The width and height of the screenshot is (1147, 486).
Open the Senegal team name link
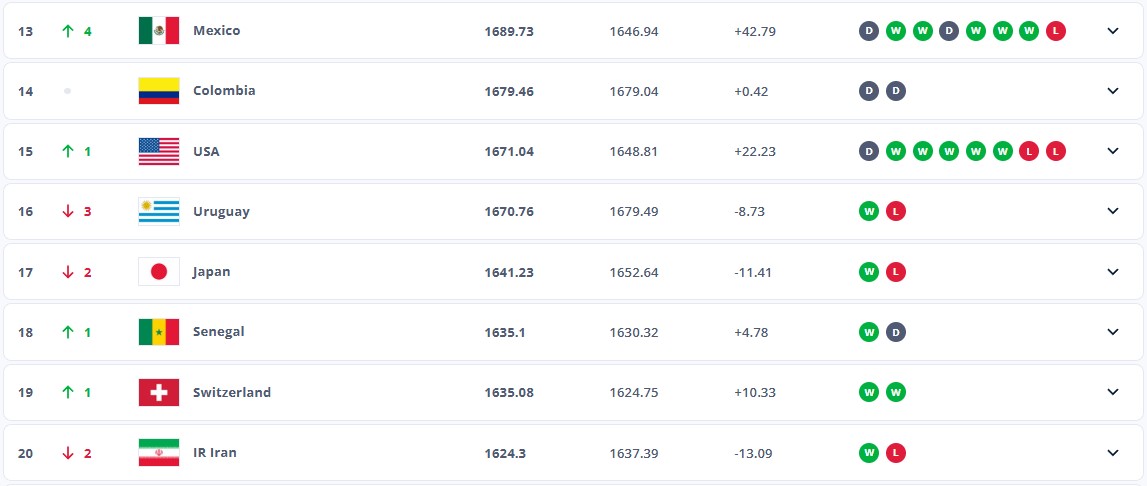coord(218,332)
